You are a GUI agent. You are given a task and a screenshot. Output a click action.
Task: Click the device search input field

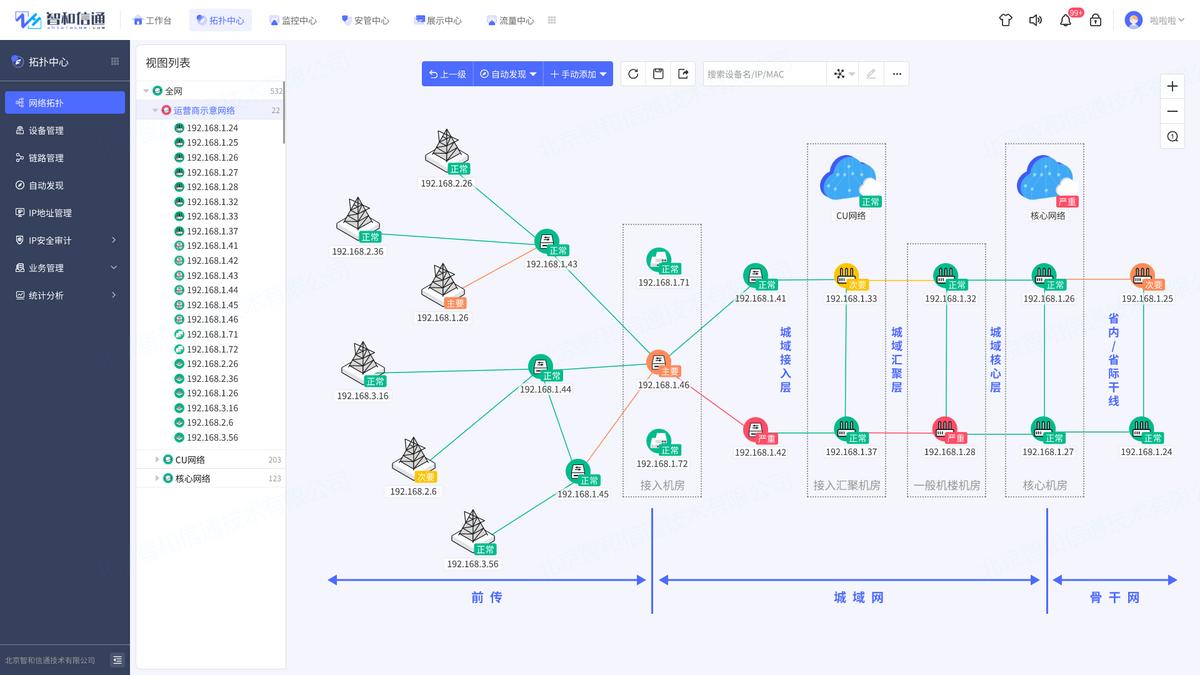tap(764, 74)
